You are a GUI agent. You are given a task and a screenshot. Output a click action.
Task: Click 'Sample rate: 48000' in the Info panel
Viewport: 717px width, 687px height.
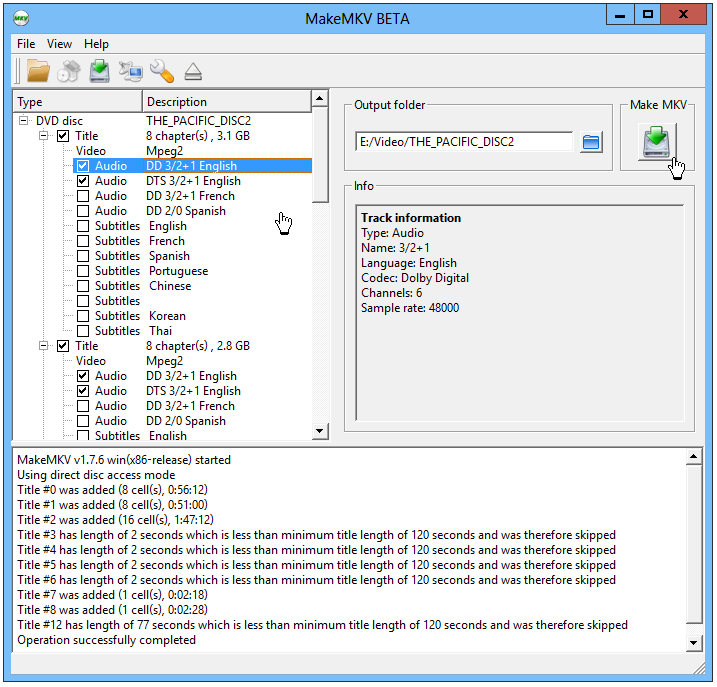(410, 308)
